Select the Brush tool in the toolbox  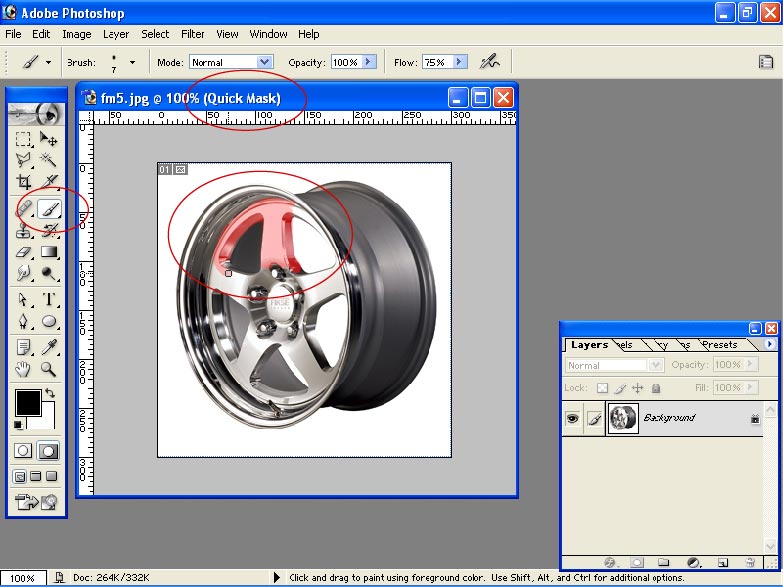pos(49,208)
